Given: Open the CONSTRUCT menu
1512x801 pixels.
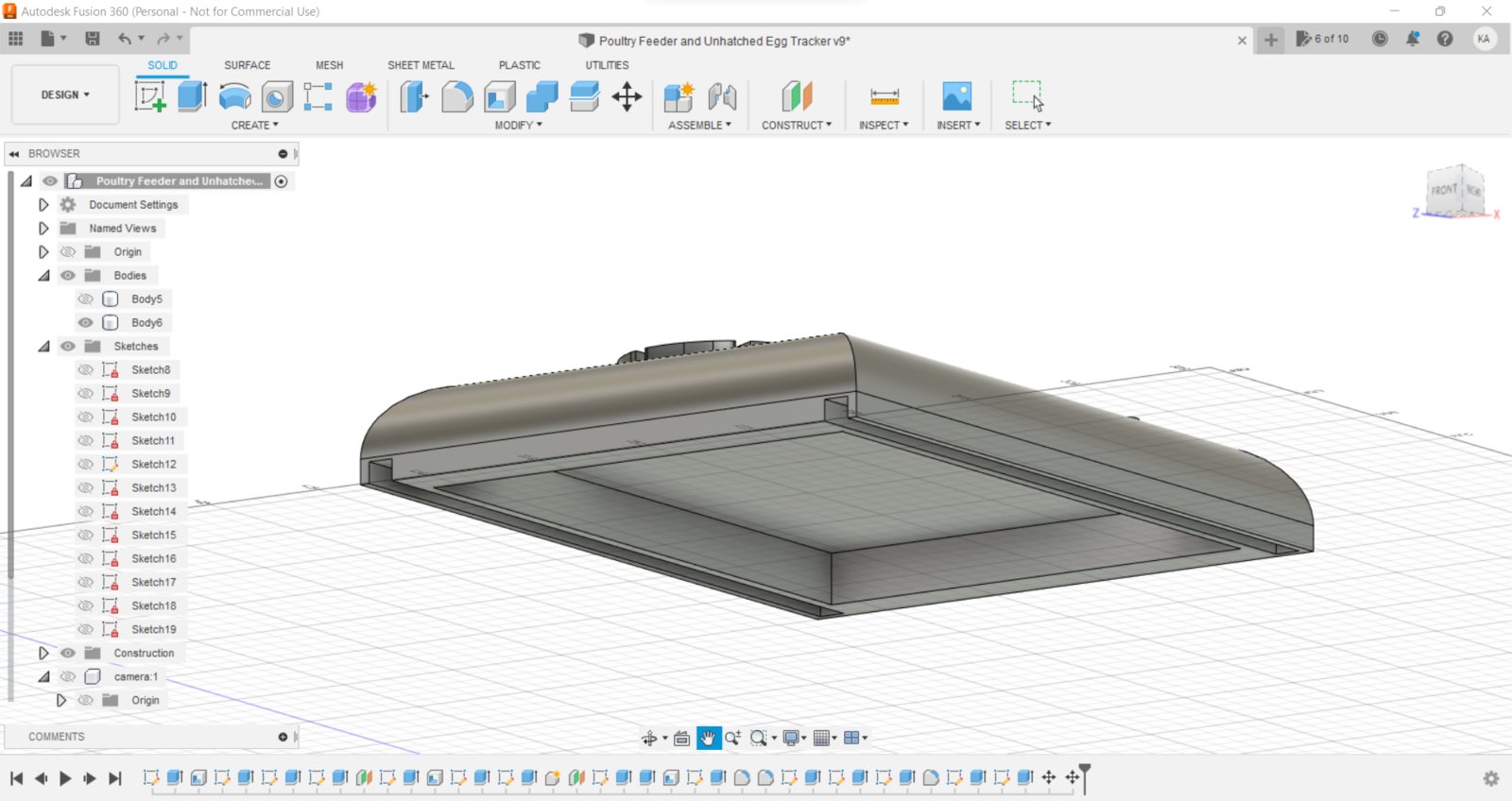Looking at the screenshot, I should [797, 125].
